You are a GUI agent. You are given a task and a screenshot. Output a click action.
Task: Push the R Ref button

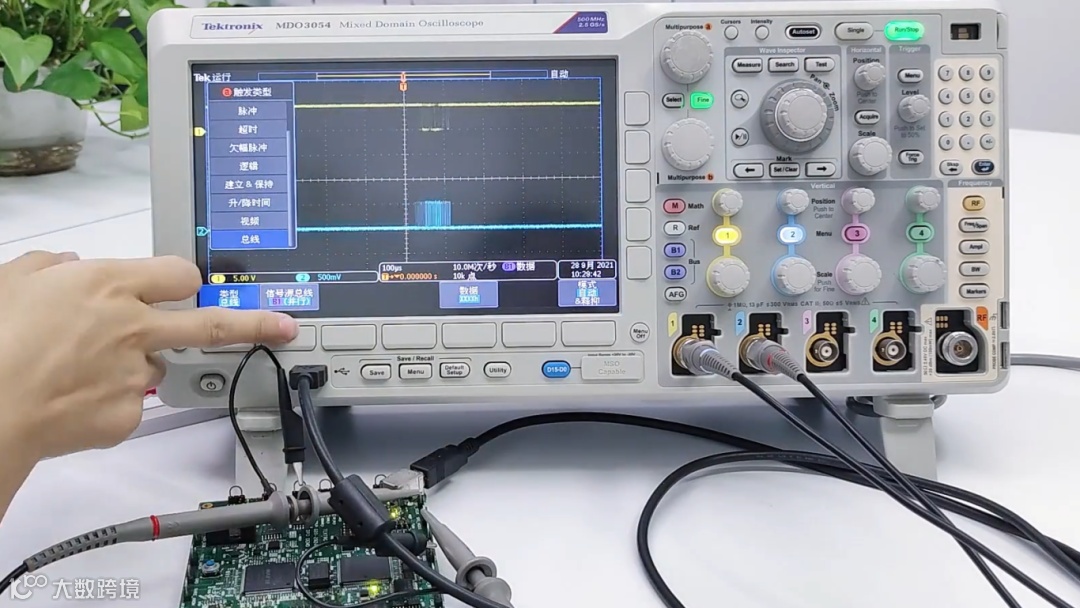pos(674,228)
